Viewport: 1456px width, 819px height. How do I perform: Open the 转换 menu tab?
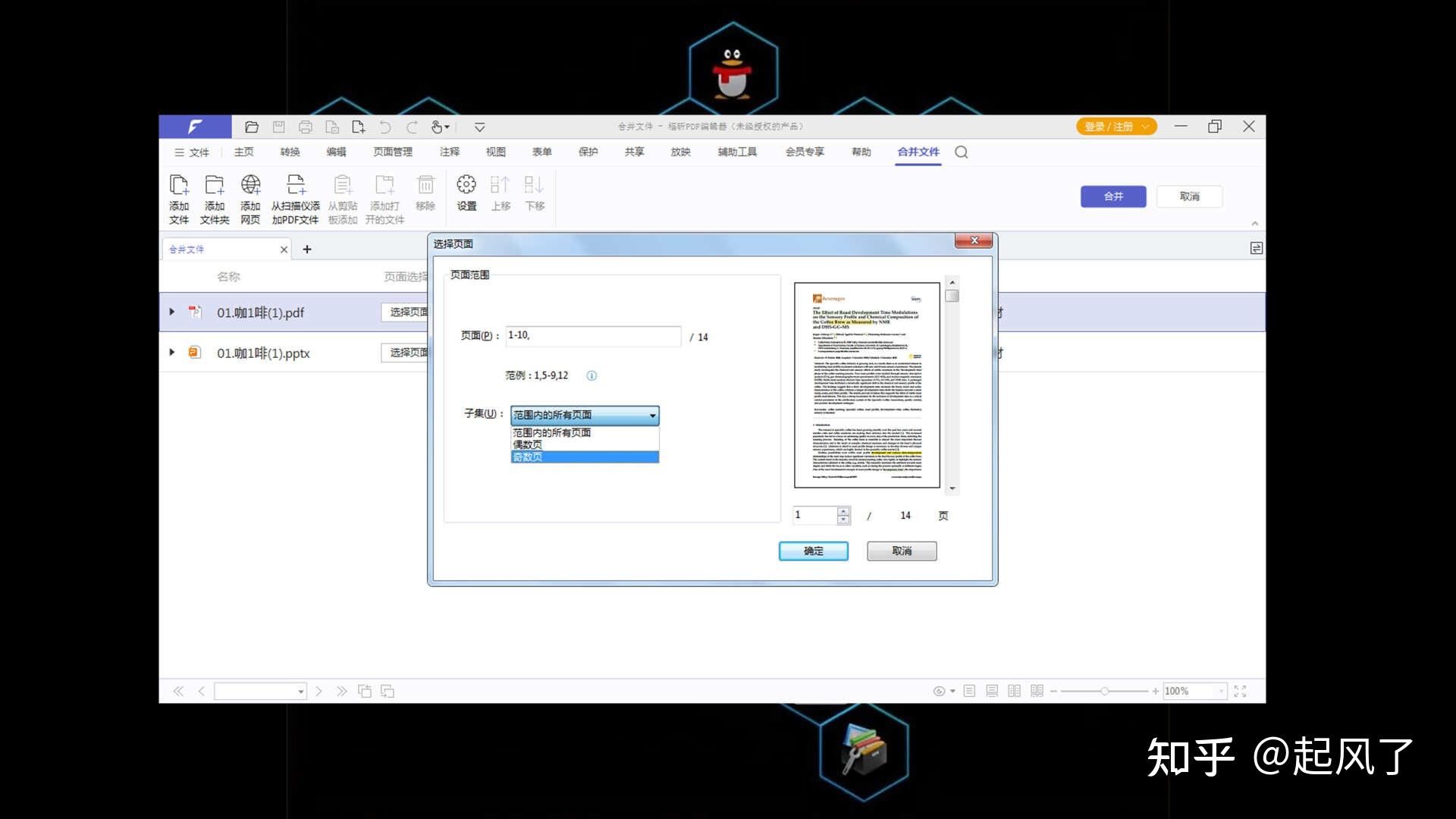click(290, 152)
